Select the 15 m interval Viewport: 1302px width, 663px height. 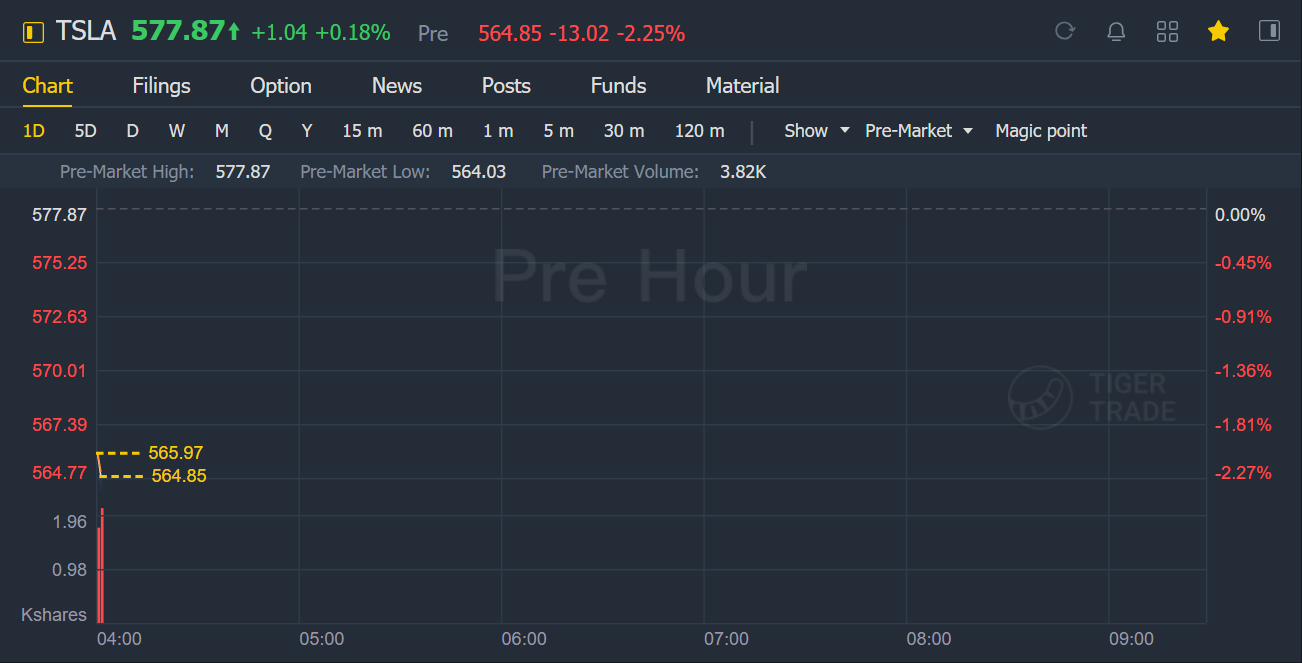point(362,131)
